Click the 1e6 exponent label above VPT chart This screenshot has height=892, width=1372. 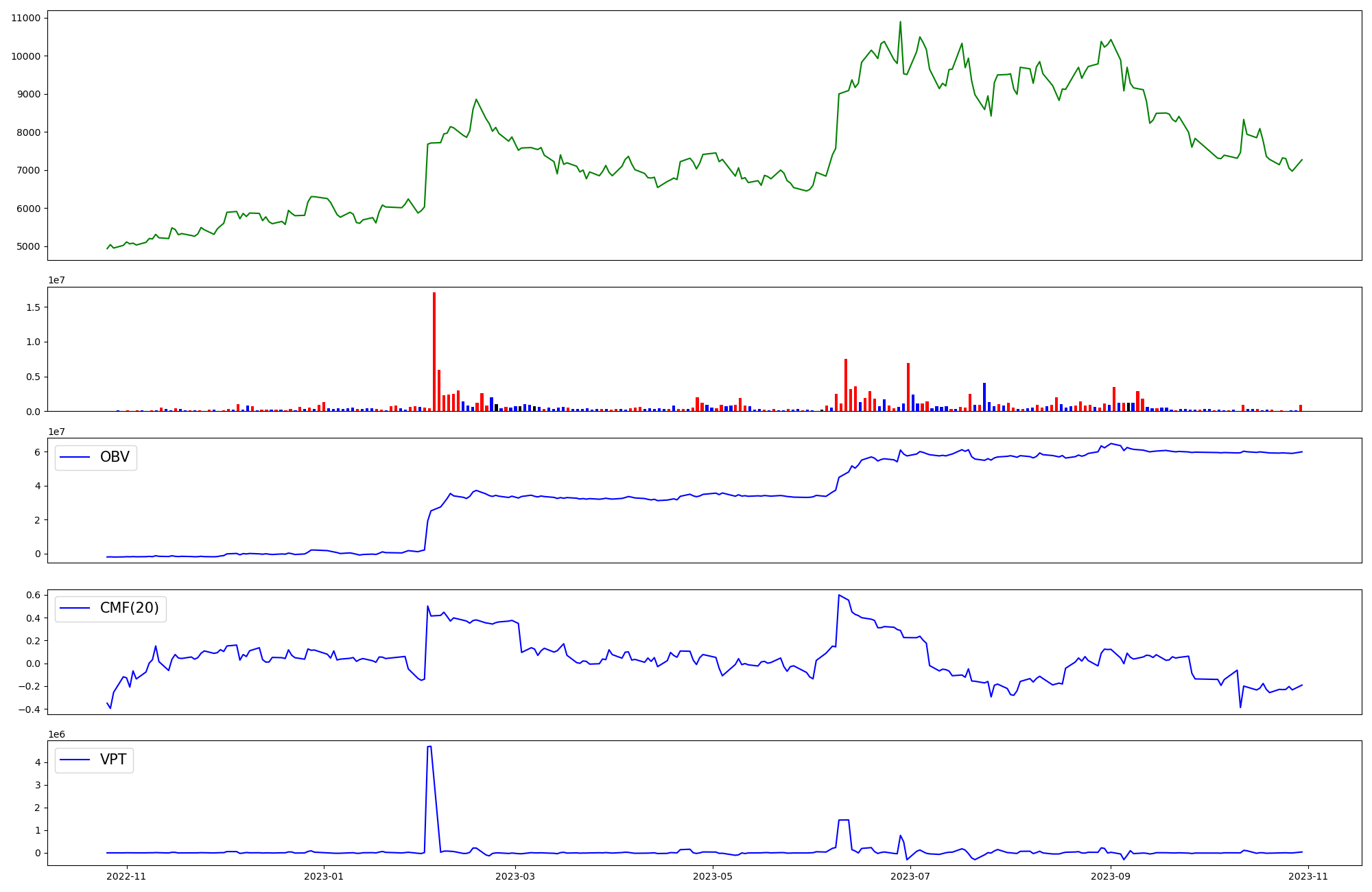point(56,735)
